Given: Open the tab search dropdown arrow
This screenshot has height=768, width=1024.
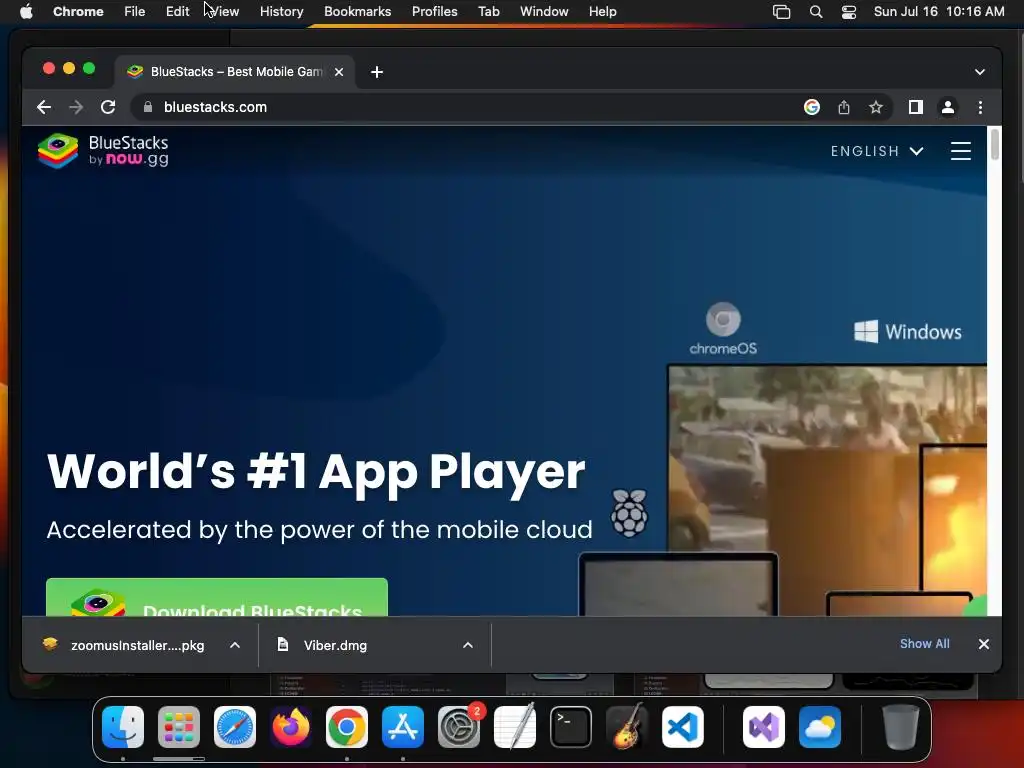Looking at the screenshot, I should click(980, 72).
